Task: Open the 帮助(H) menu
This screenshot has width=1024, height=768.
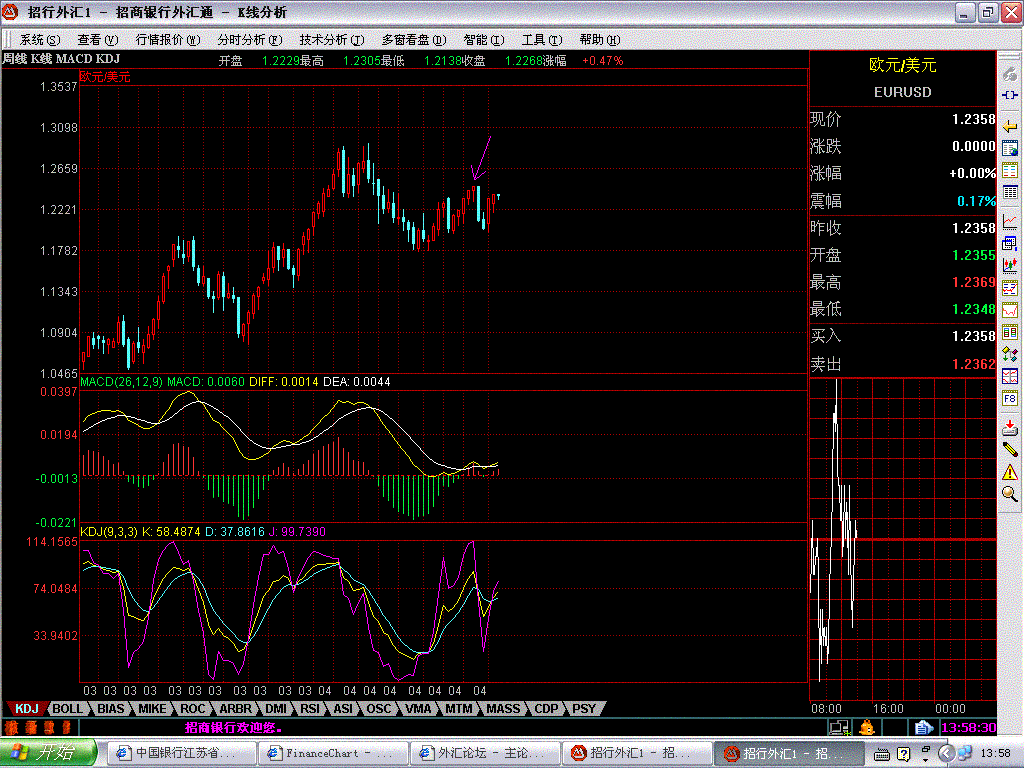Action: click(600, 40)
